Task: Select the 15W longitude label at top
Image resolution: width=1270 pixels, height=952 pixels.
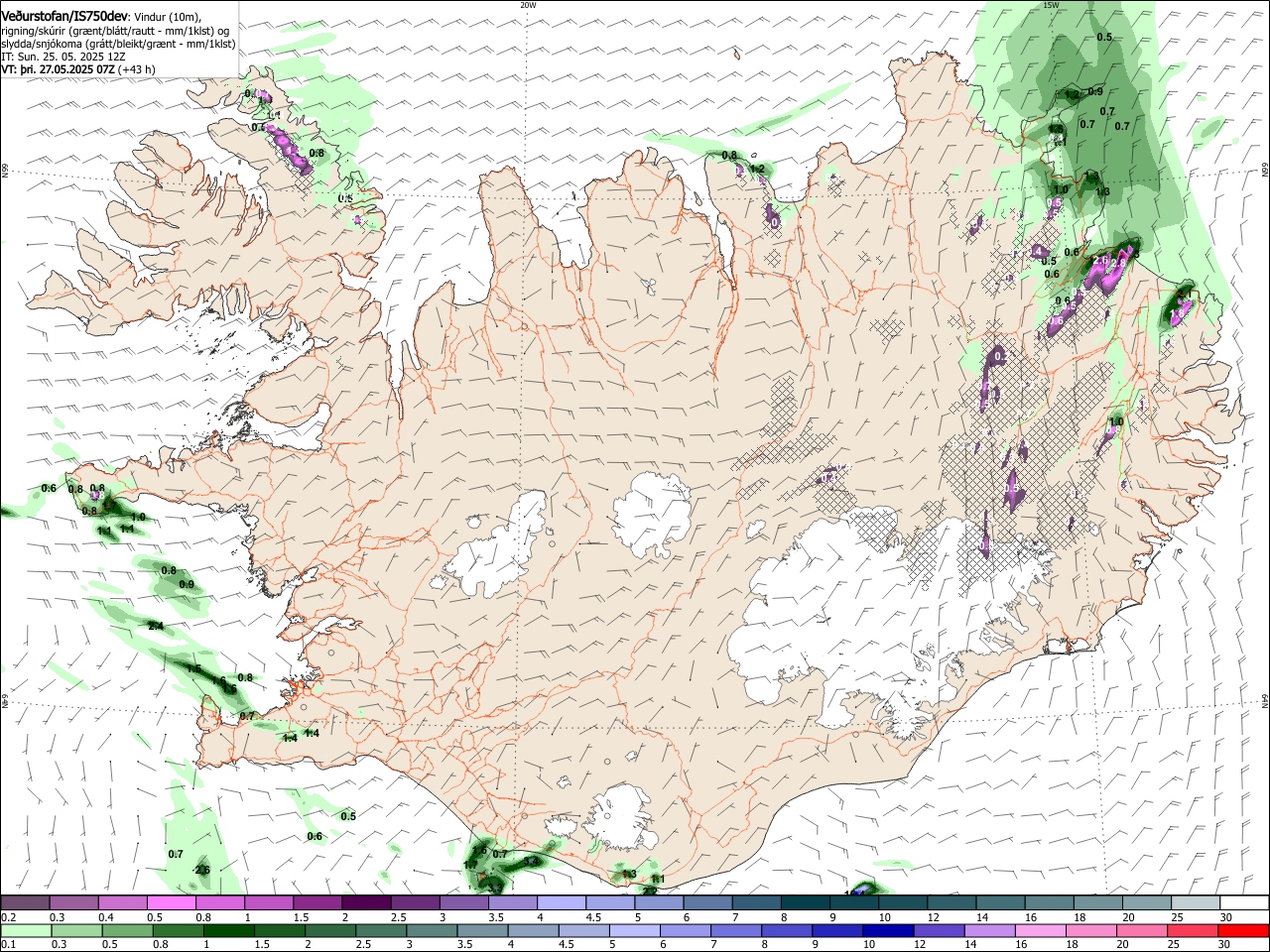Action: (1051, 5)
